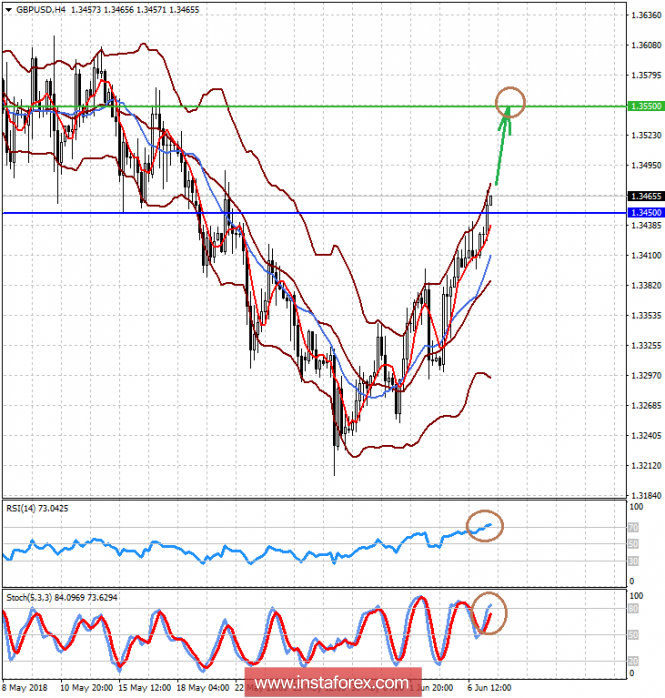Open the www.instaforex.com watermark link
The width and height of the screenshot is (665, 698).
pos(333,685)
